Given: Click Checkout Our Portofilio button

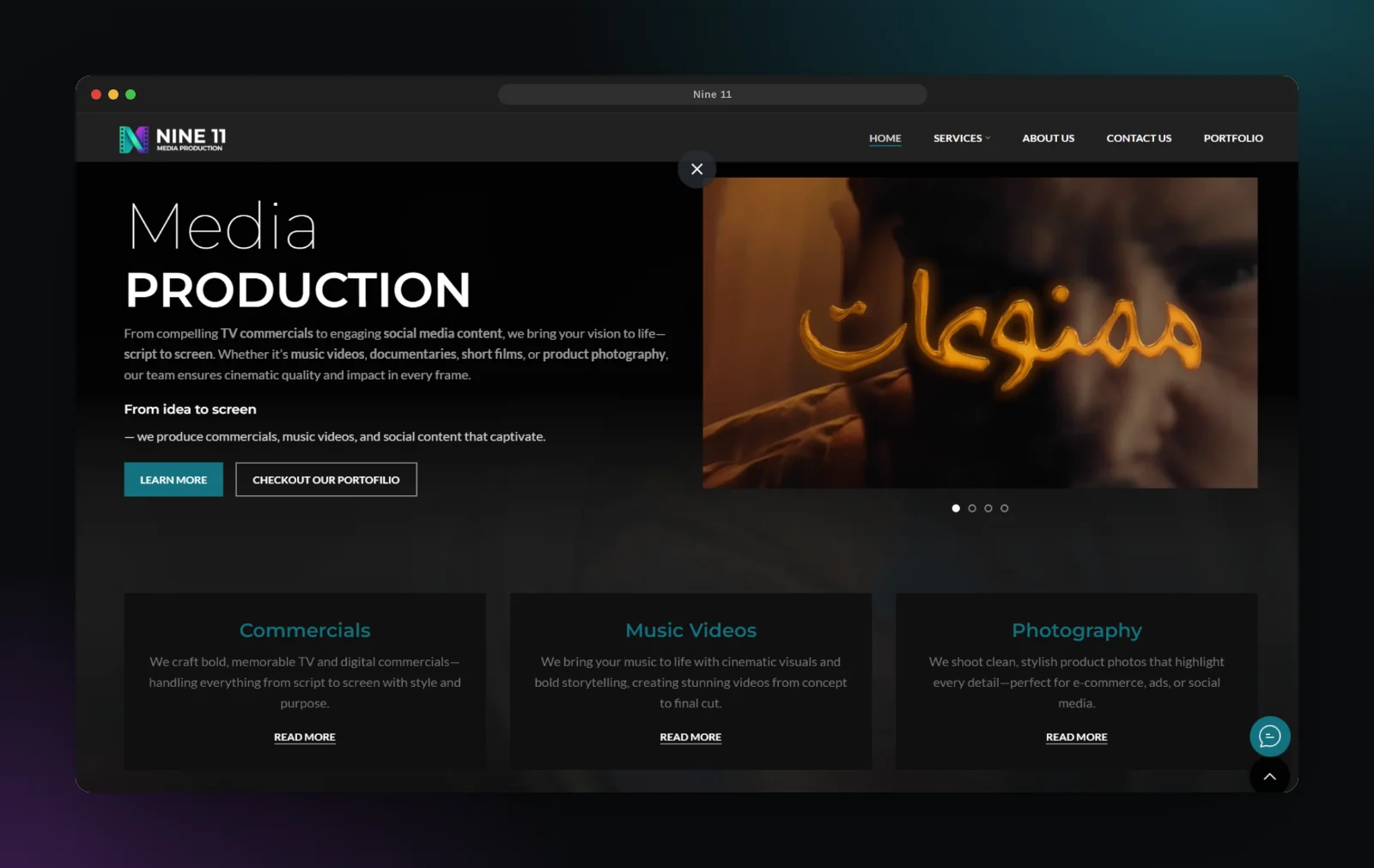Looking at the screenshot, I should [326, 480].
